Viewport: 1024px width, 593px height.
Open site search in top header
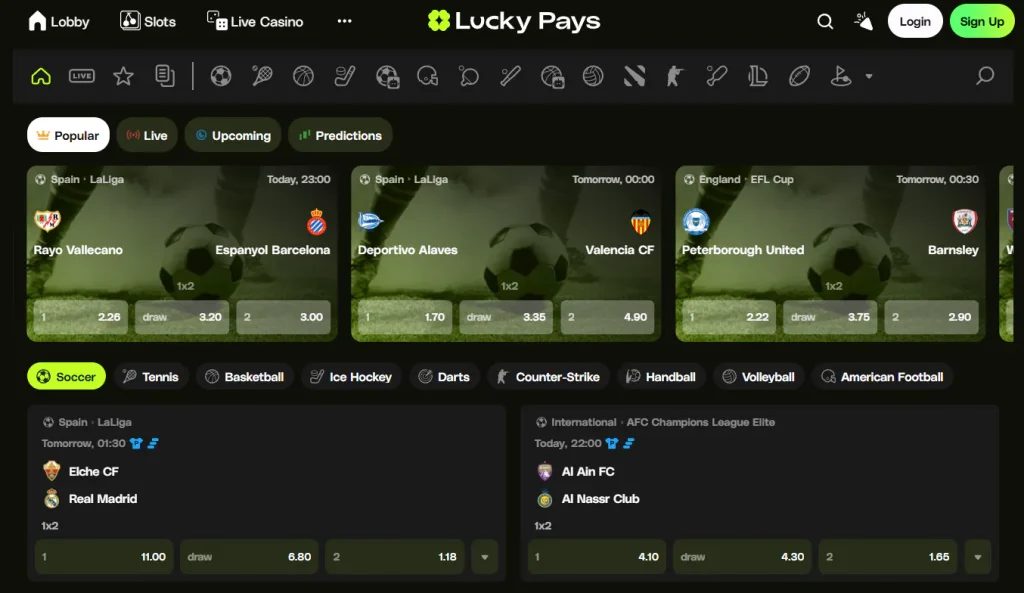pyautogui.click(x=825, y=22)
